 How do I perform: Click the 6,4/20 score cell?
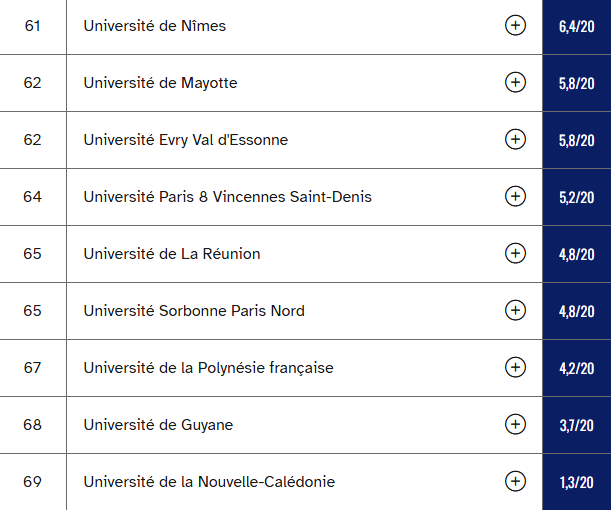[x=577, y=26]
